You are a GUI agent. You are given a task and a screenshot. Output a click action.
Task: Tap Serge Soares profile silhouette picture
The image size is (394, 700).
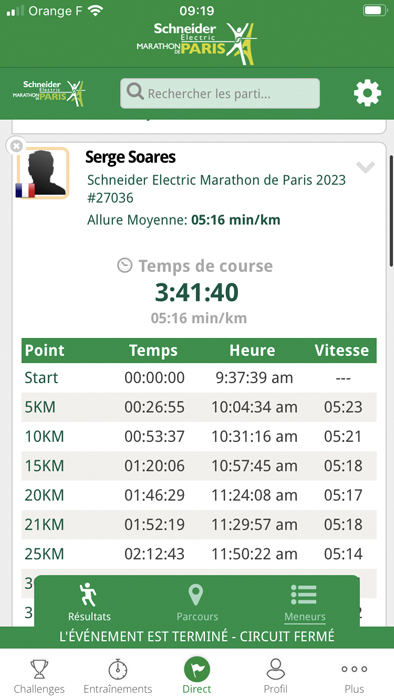click(x=43, y=173)
